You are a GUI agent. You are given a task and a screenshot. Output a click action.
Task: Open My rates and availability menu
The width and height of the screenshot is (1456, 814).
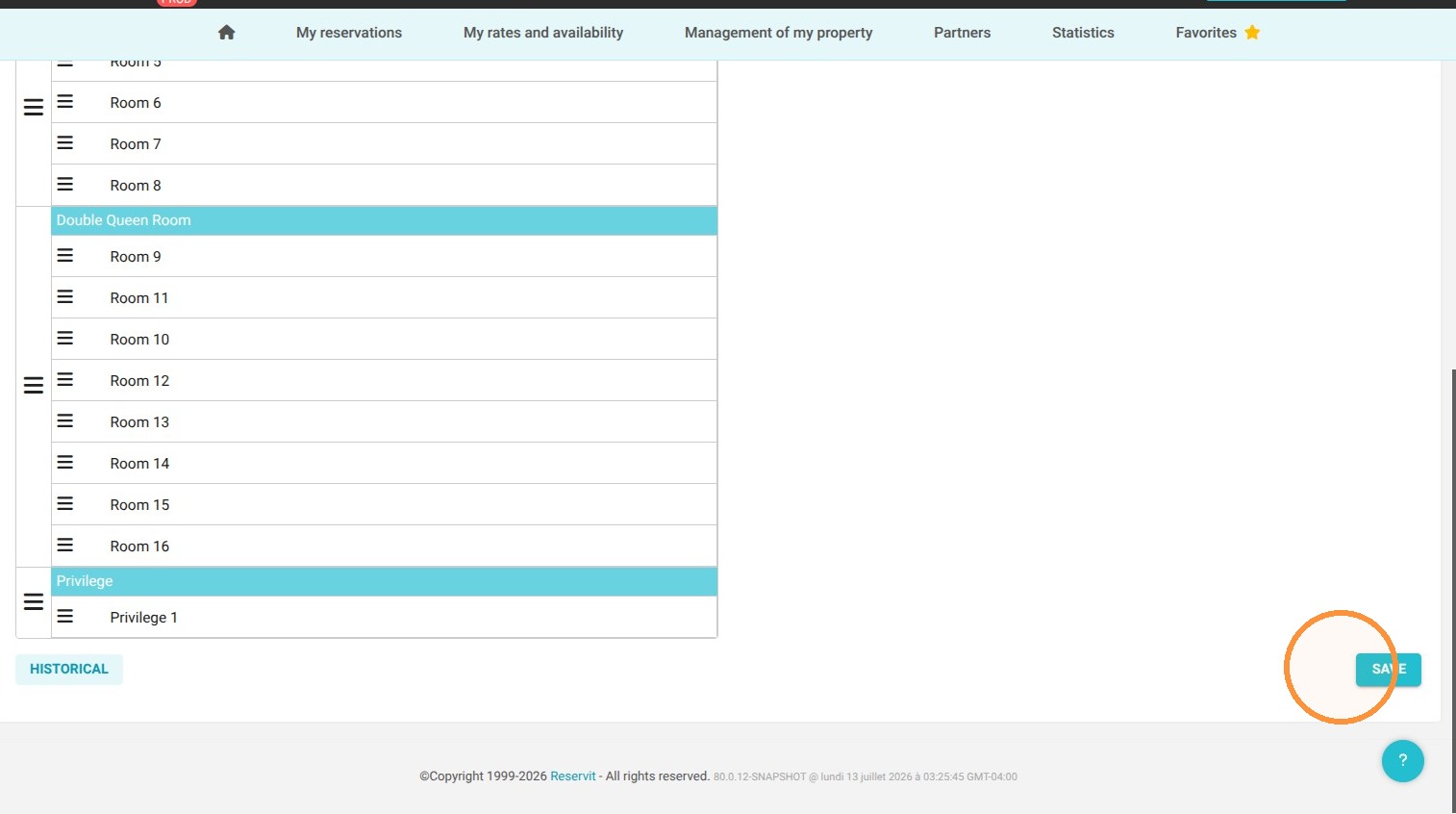tap(543, 33)
